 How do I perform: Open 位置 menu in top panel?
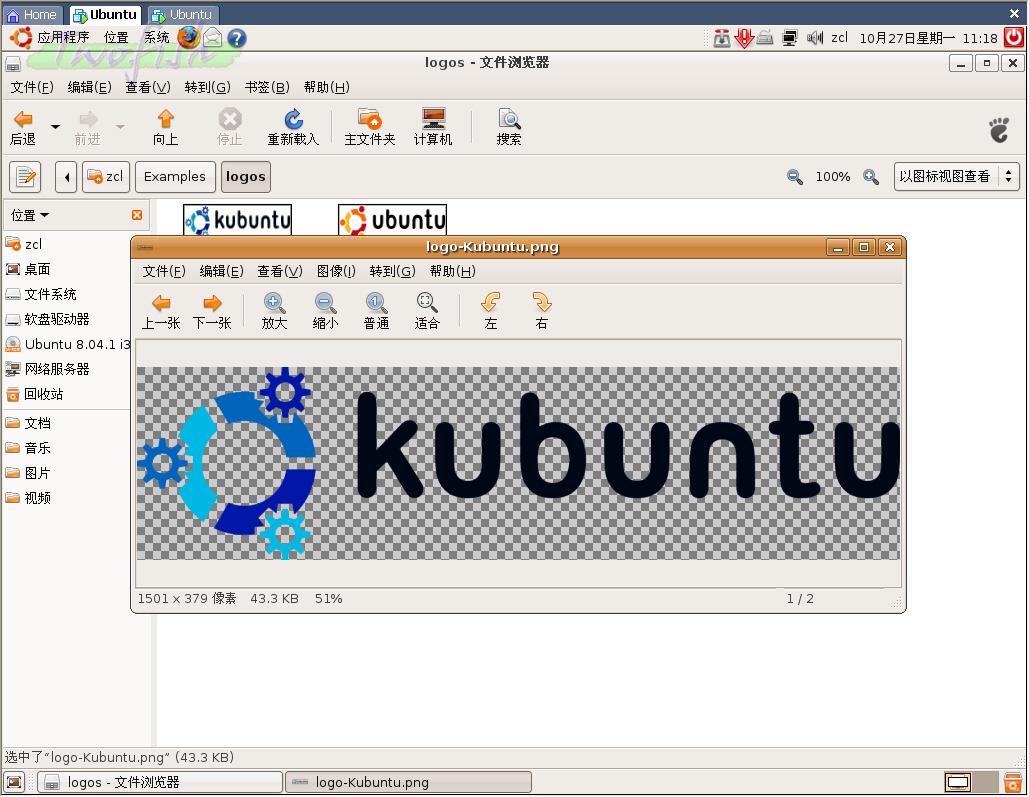coord(116,37)
